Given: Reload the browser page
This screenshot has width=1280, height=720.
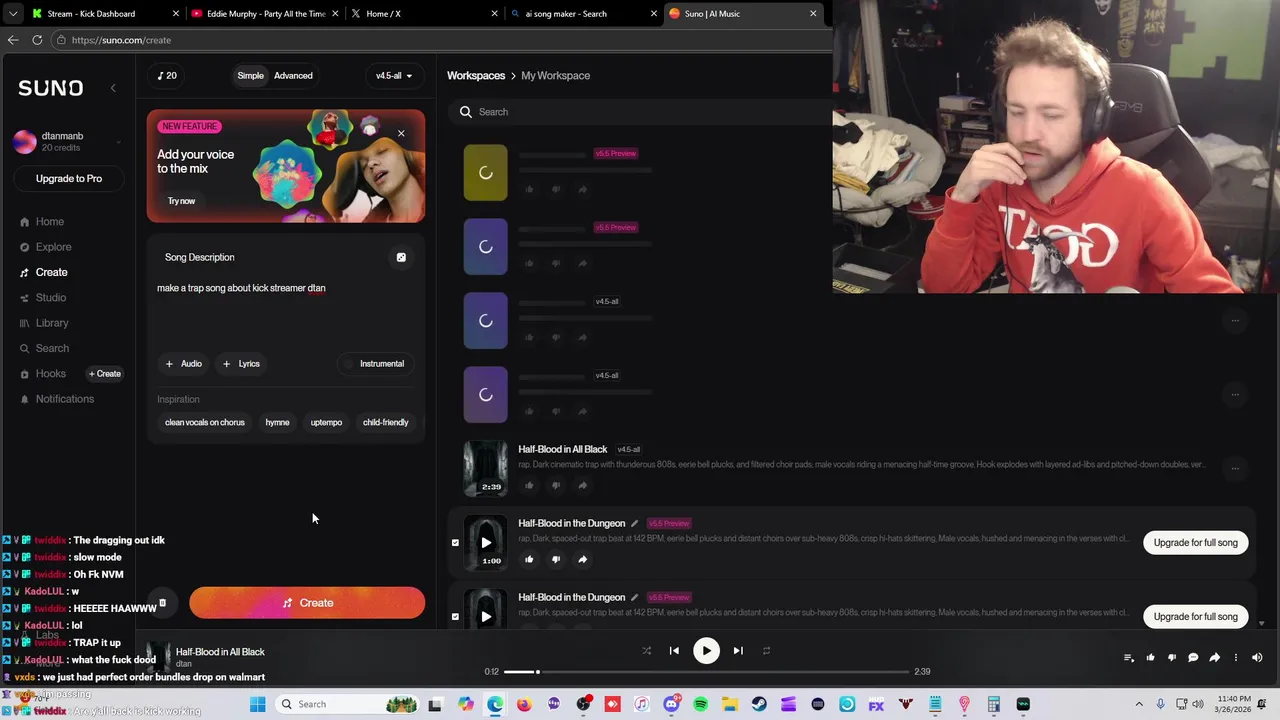Looking at the screenshot, I should pyautogui.click(x=37, y=40).
